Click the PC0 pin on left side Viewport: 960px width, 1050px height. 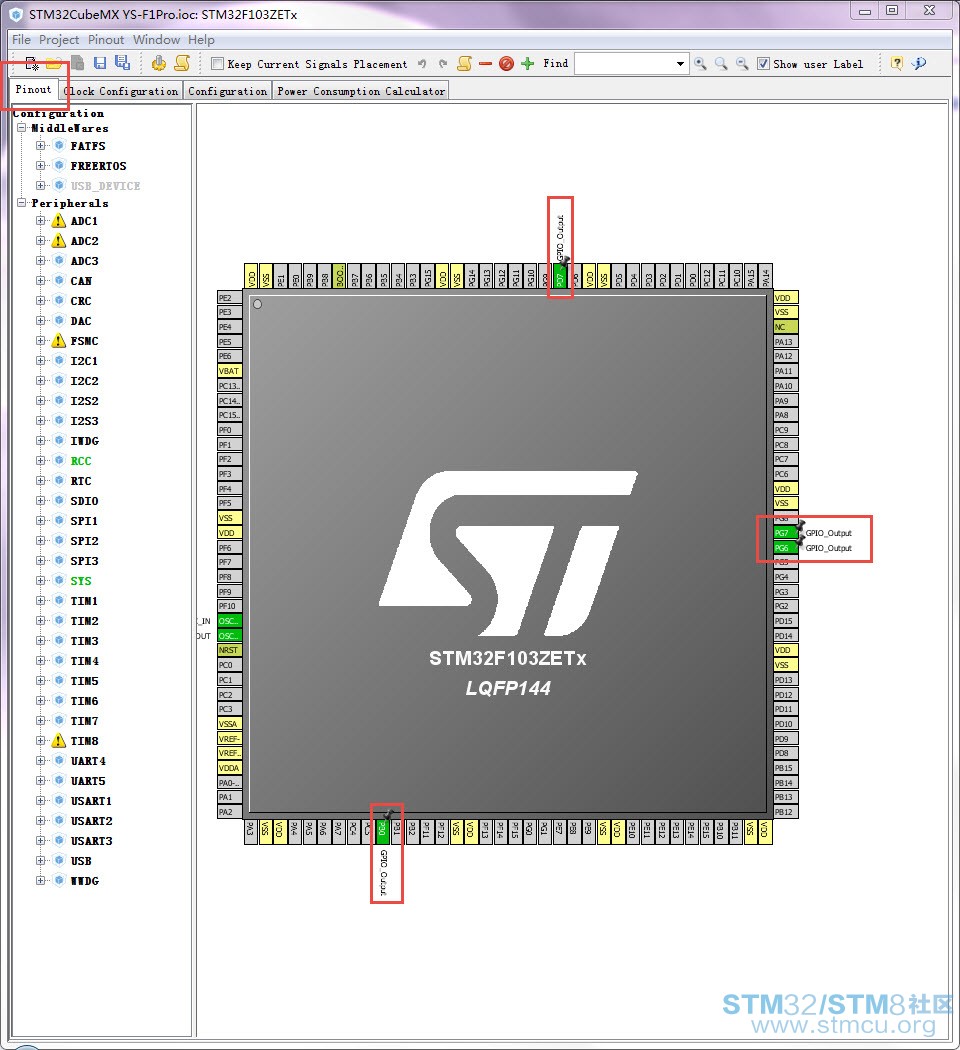coord(230,665)
